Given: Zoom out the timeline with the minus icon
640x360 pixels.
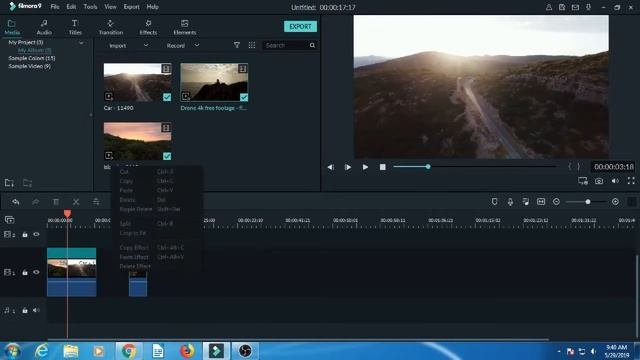Looking at the screenshot, I should pyautogui.click(x=556, y=202).
